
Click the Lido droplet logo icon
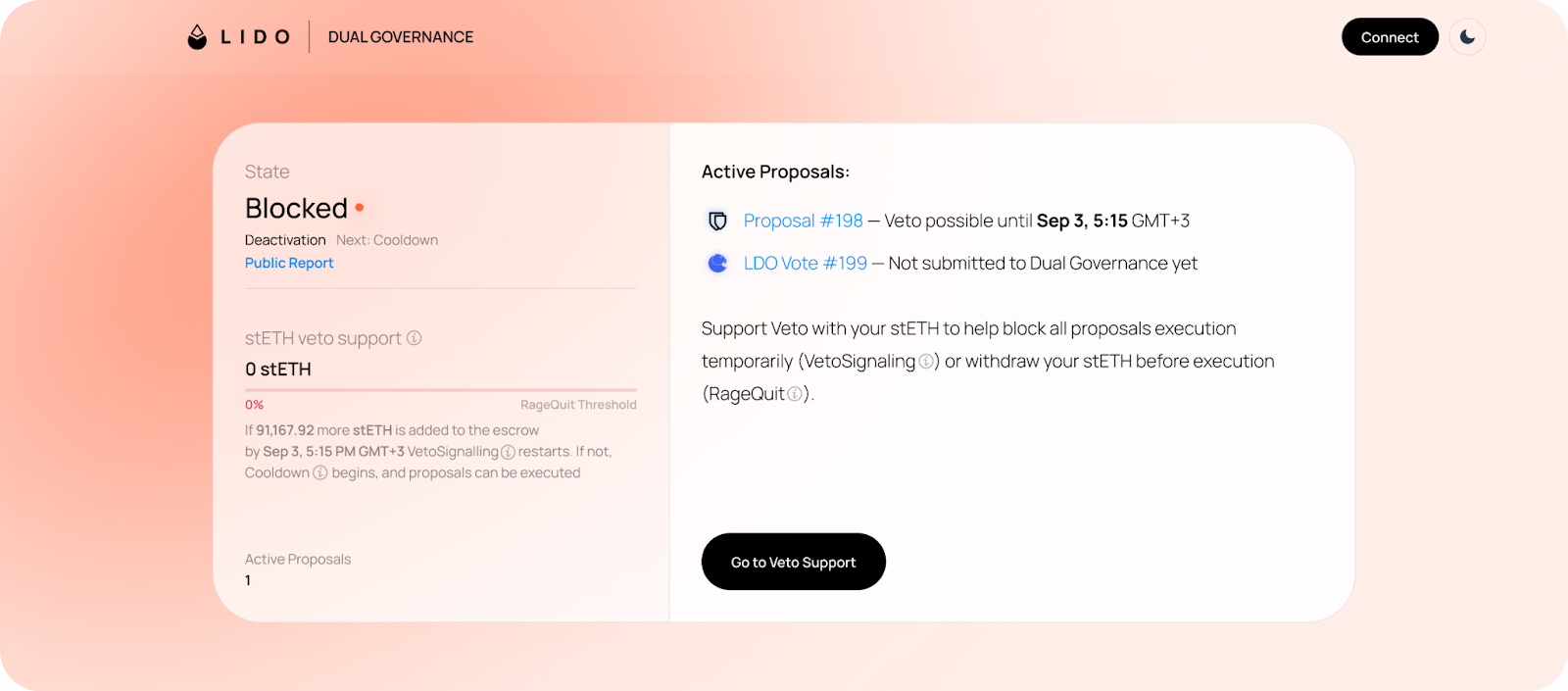point(197,37)
